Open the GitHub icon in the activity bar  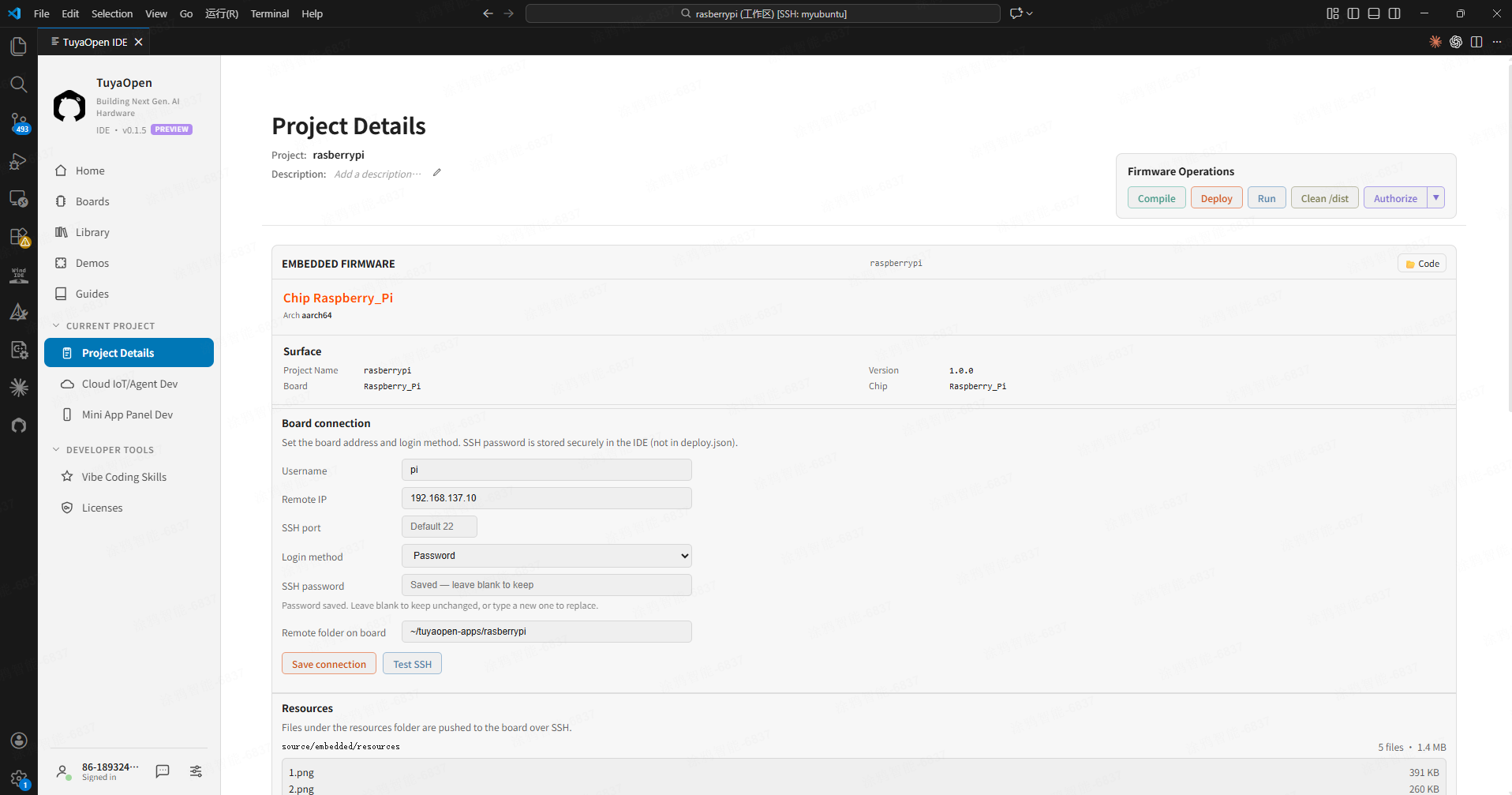[x=19, y=426]
